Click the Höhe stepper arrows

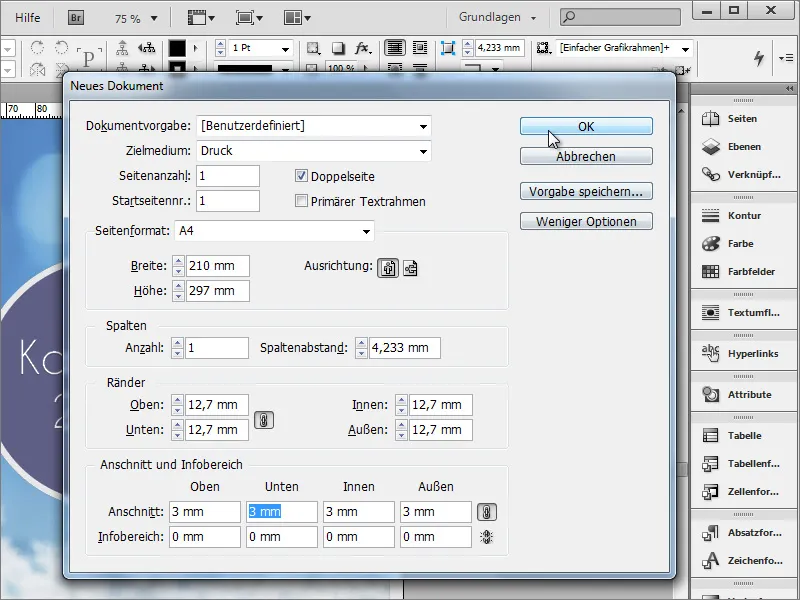tap(178, 291)
